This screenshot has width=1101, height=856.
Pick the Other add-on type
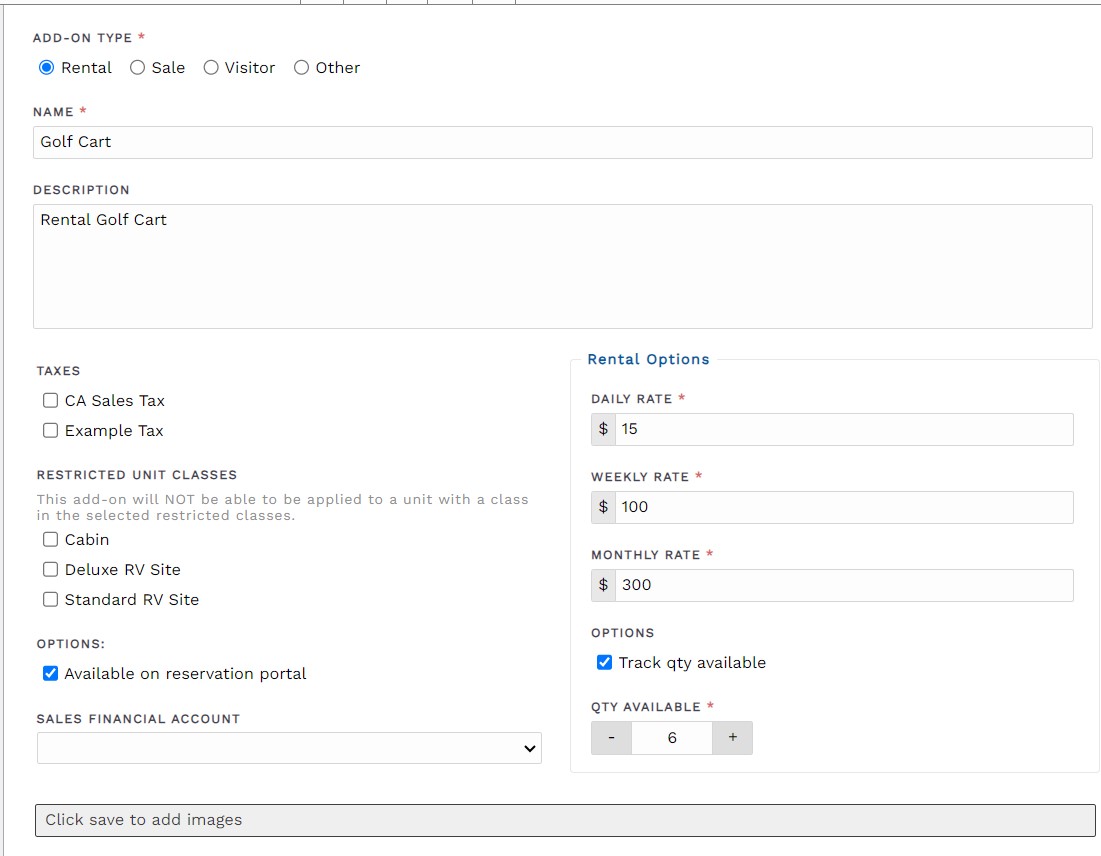[301, 68]
